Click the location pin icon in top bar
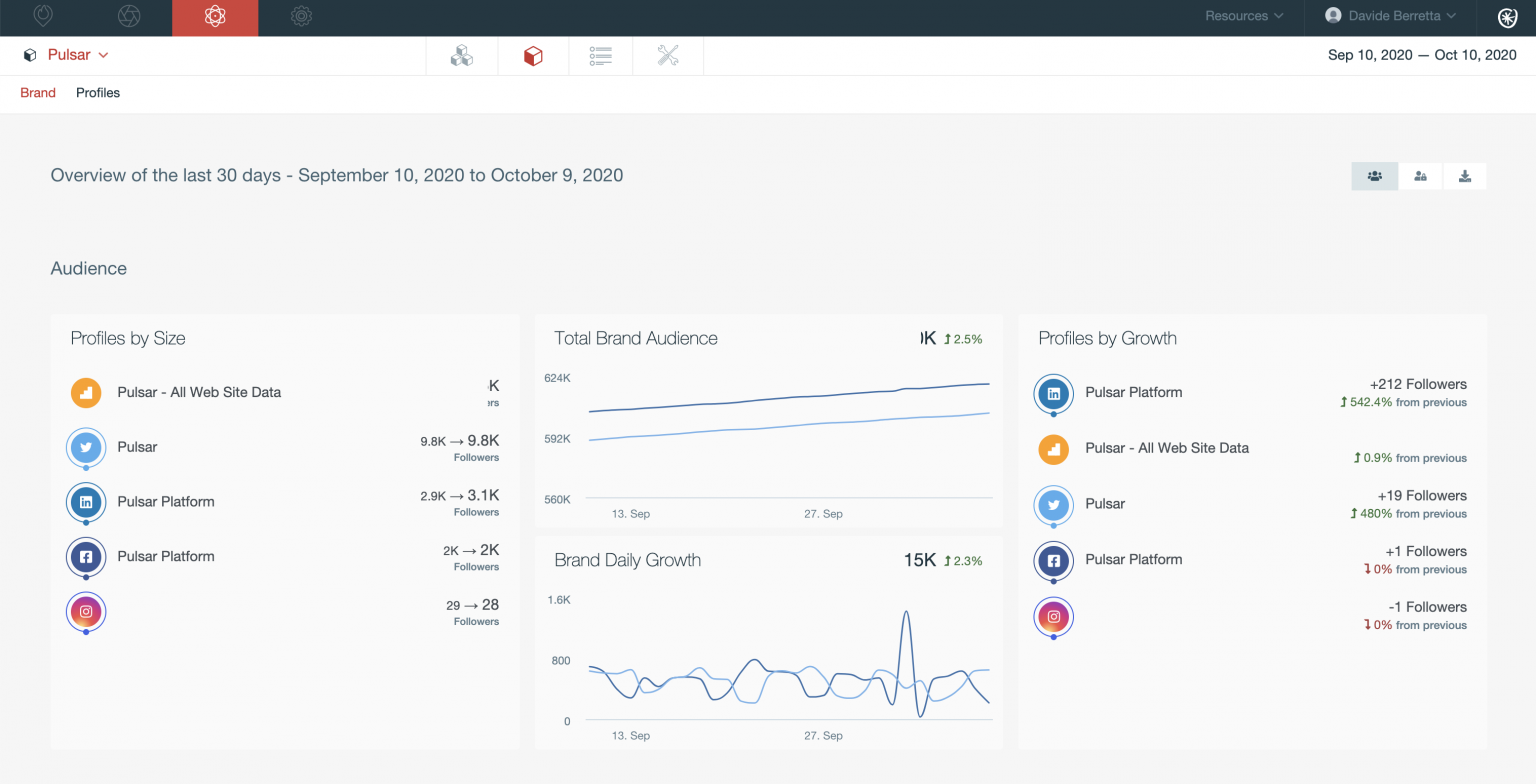The height and width of the screenshot is (784, 1536). (x=43, y=16)
